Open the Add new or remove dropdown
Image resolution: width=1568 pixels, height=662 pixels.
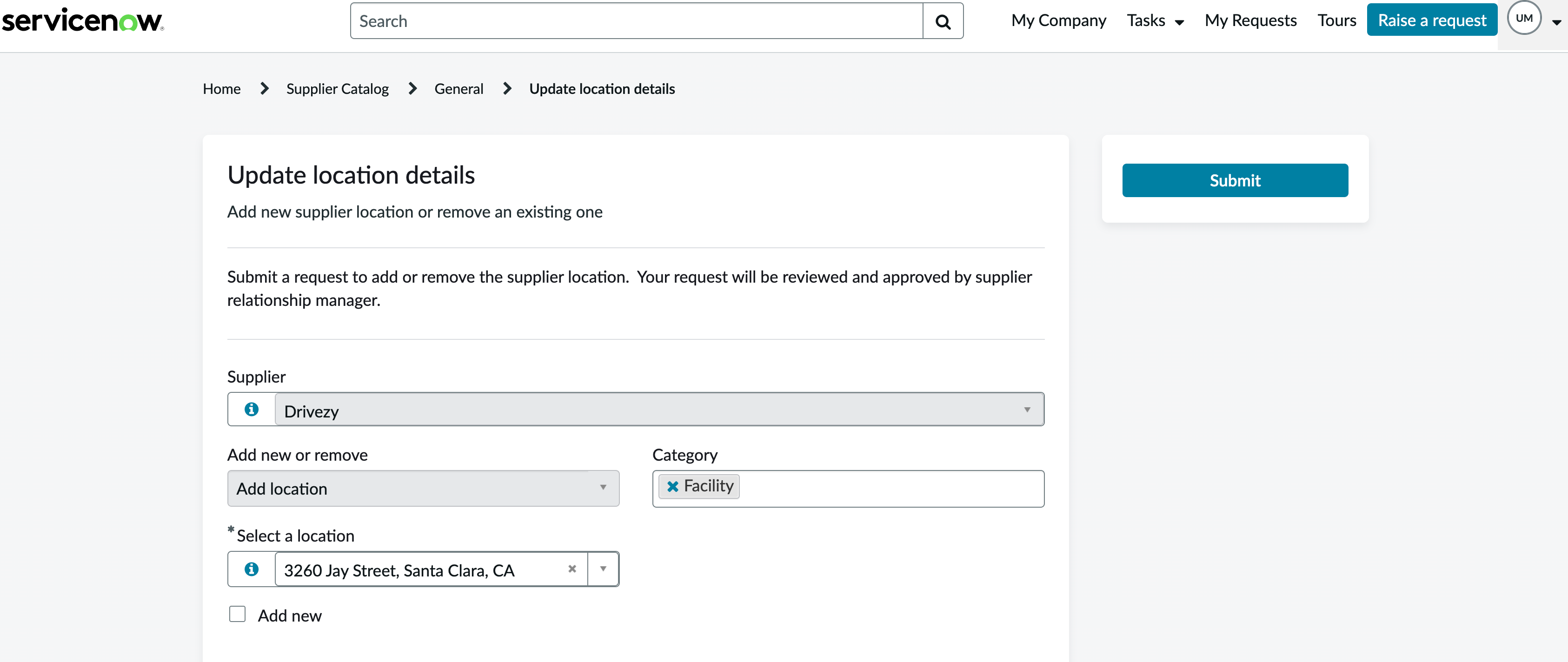pyautogui.click(x=423, y=488)
